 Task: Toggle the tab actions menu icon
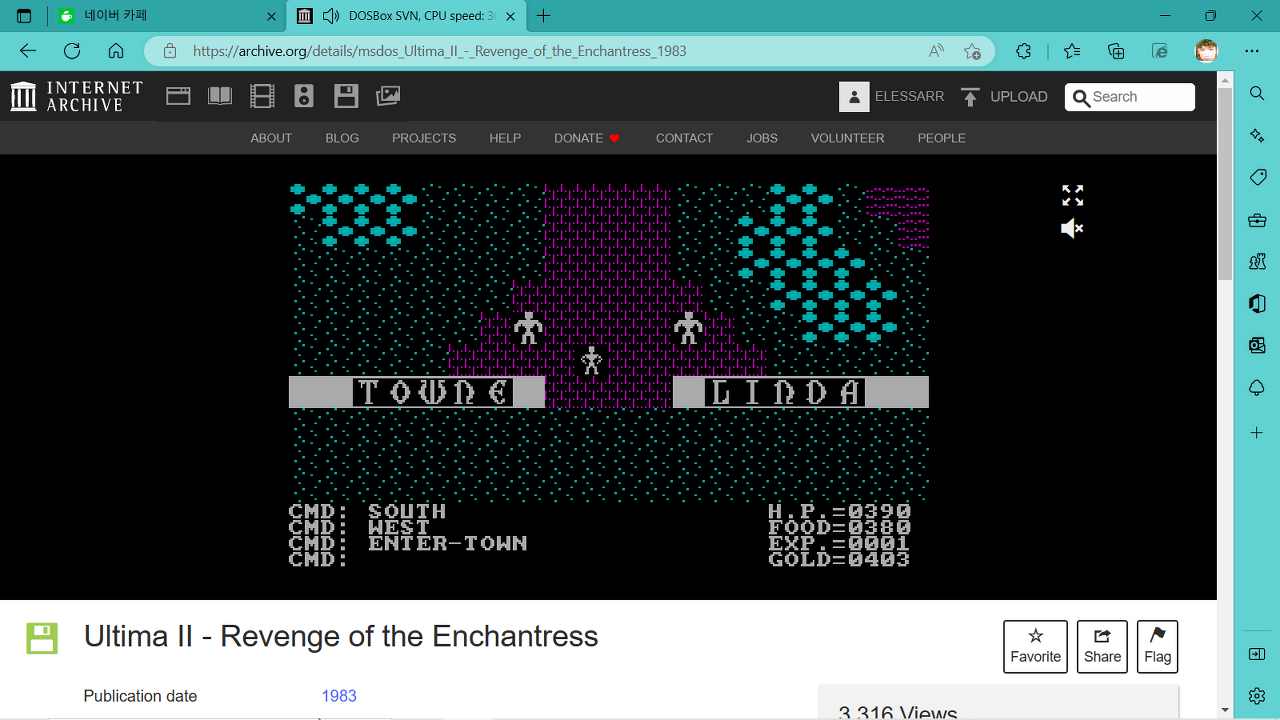[24, 16]
